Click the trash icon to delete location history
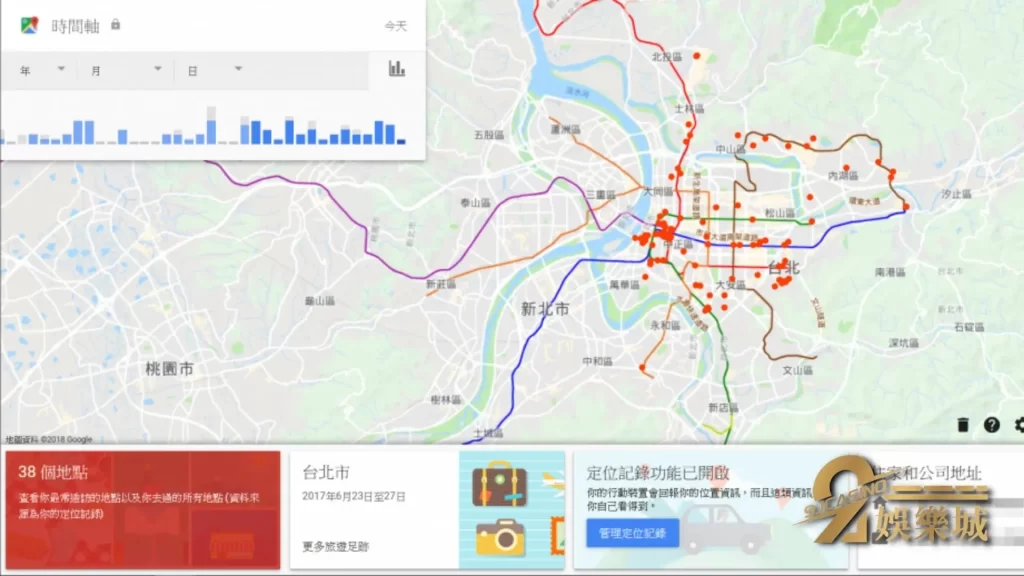Image resolution: width=1024 pixels, height=576 pixels. (963, 425)
